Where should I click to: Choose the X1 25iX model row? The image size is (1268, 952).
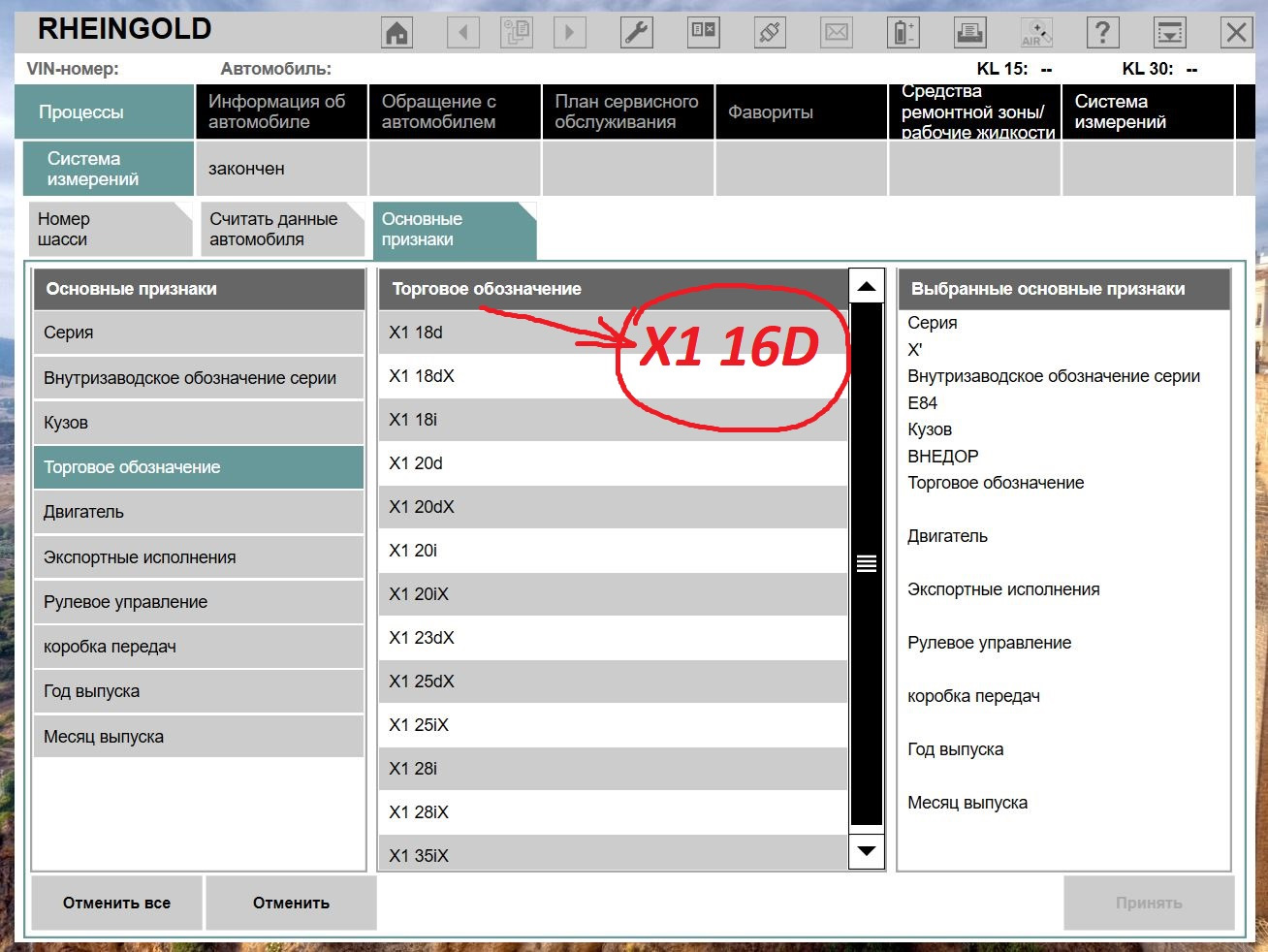pos(614,725)
